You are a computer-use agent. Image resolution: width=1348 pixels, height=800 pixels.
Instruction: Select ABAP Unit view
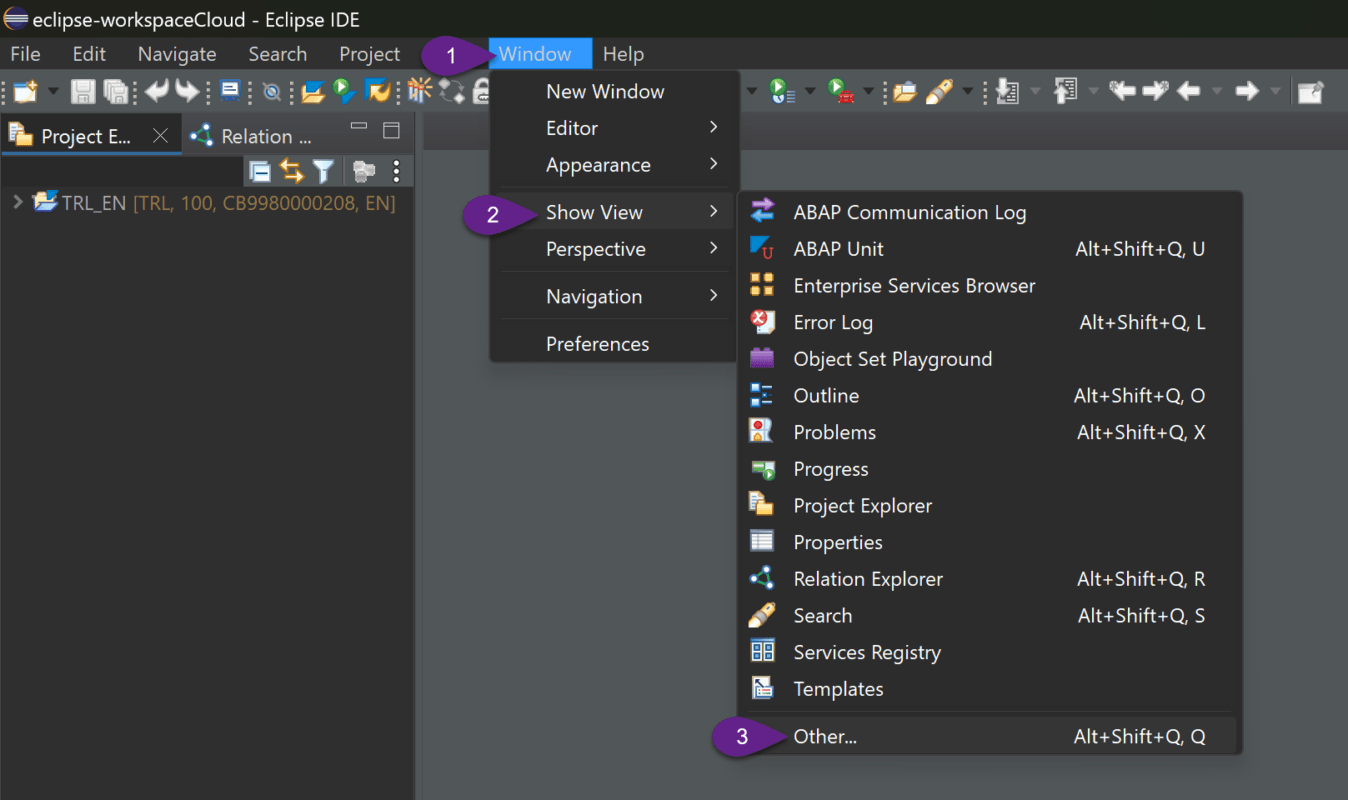(990, 249)
